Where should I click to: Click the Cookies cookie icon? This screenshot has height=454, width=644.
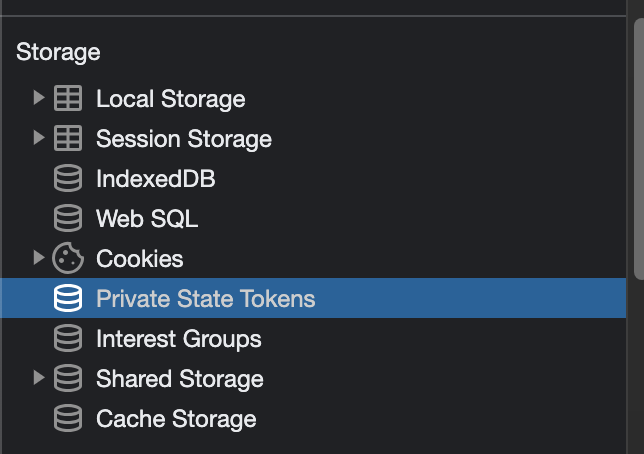pyautogui.click(x=67, y=259)
